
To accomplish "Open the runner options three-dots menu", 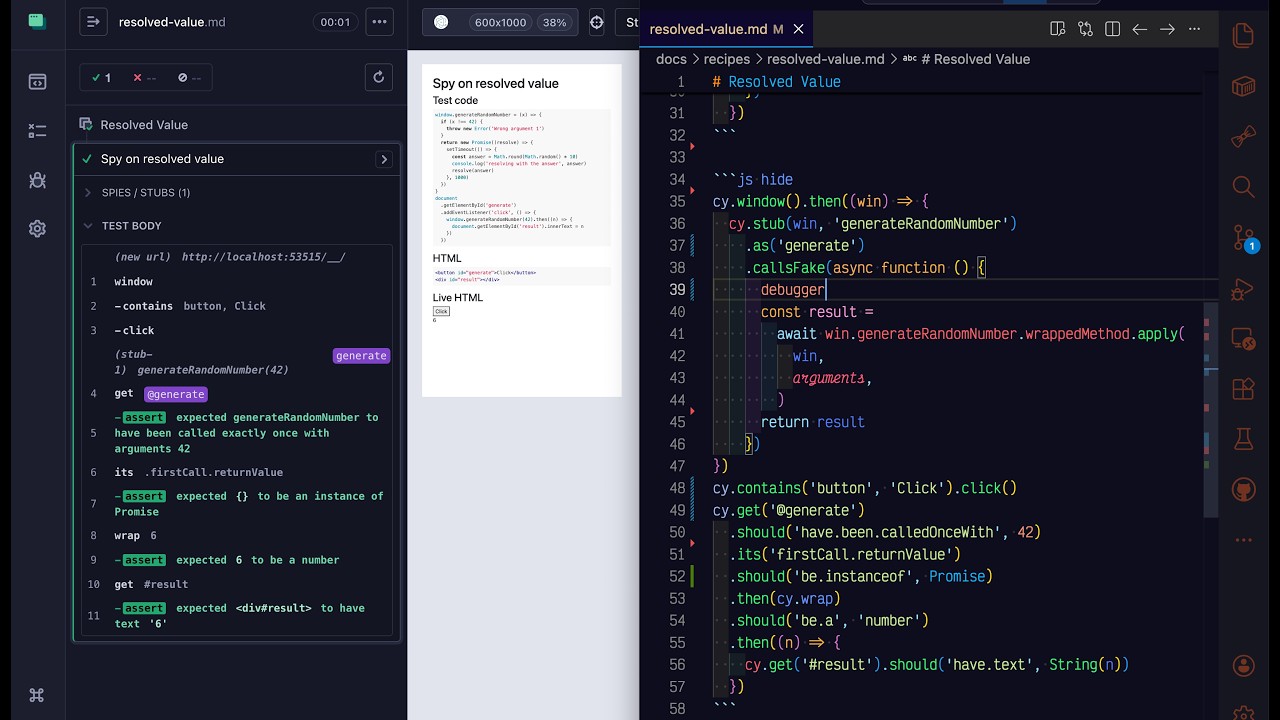I will (379, 22).
